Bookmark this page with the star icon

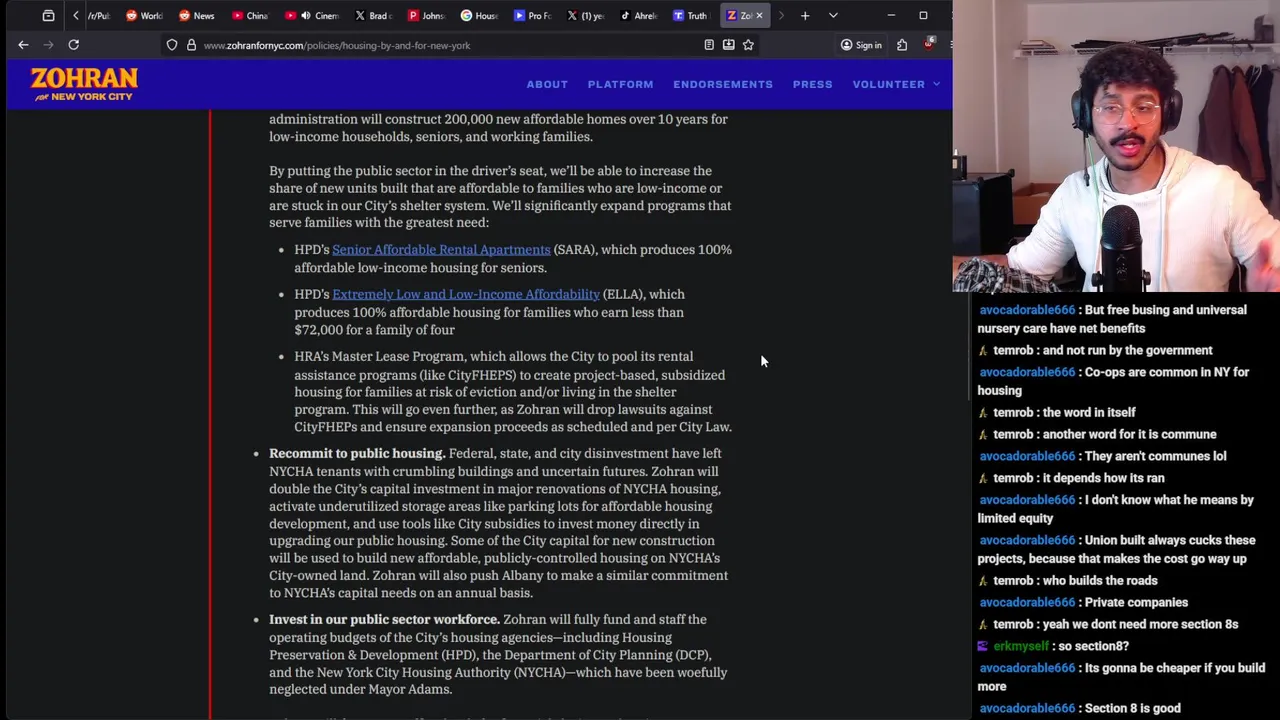pyautogui.click(x=748, y=45)
